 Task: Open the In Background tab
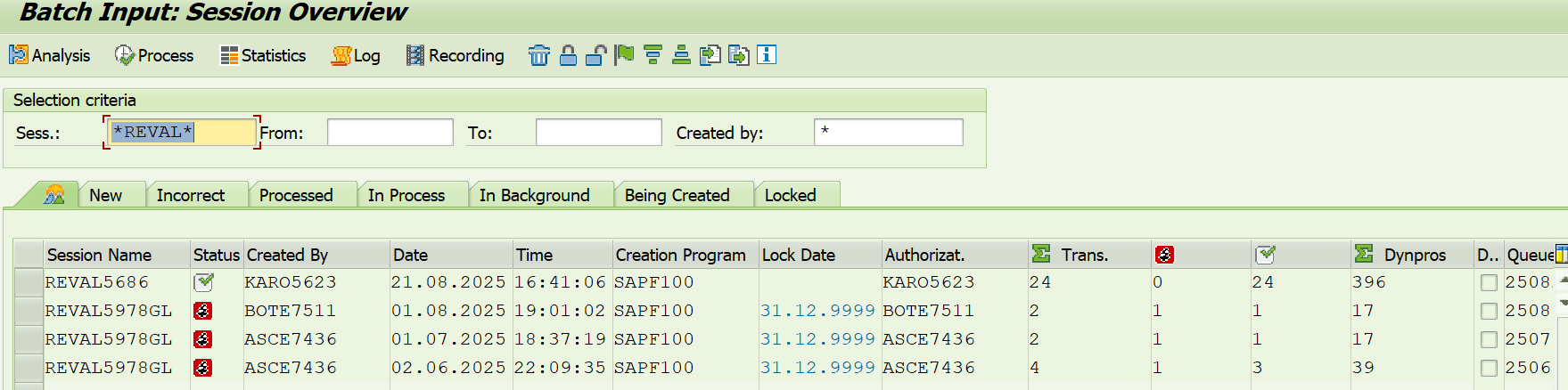[534, 195]
